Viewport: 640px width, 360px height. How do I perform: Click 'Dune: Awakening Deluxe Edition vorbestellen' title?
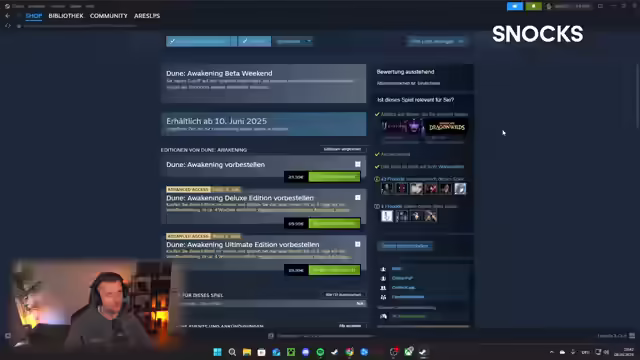[x=240, y=198]
